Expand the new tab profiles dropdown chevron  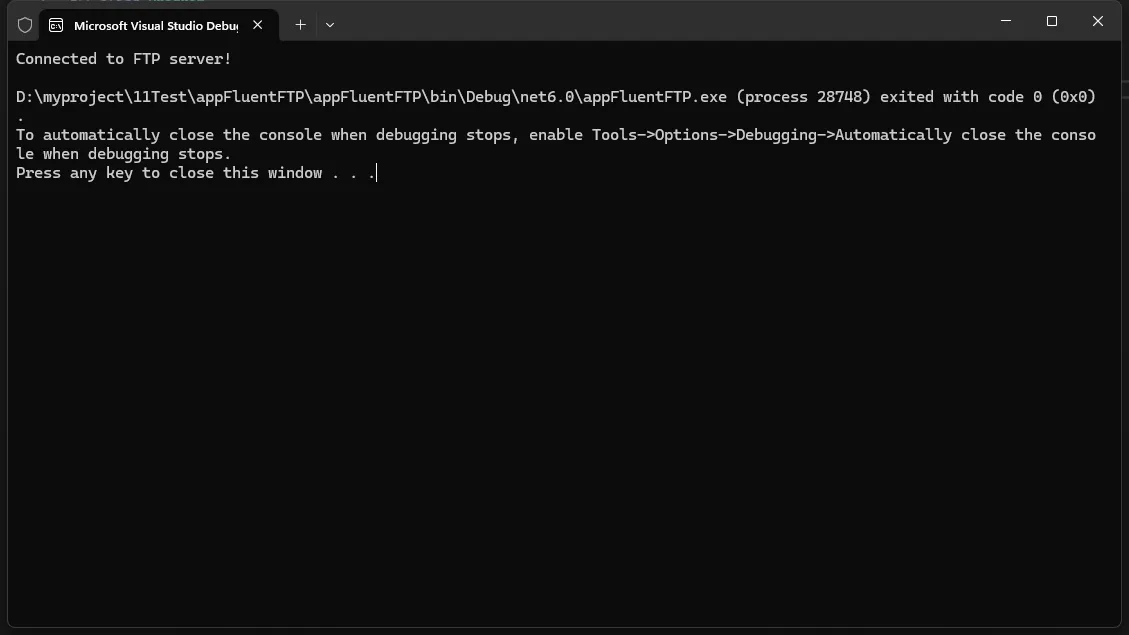330,25
